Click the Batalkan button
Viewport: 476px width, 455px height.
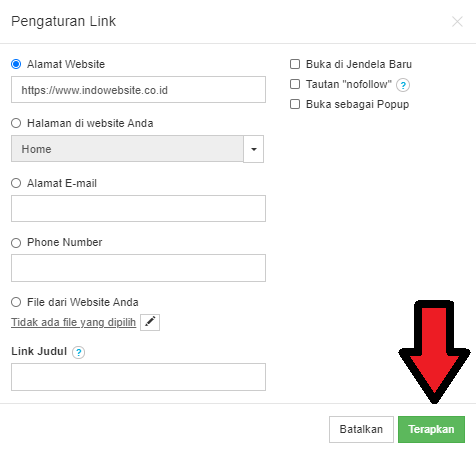click(361, 429)
